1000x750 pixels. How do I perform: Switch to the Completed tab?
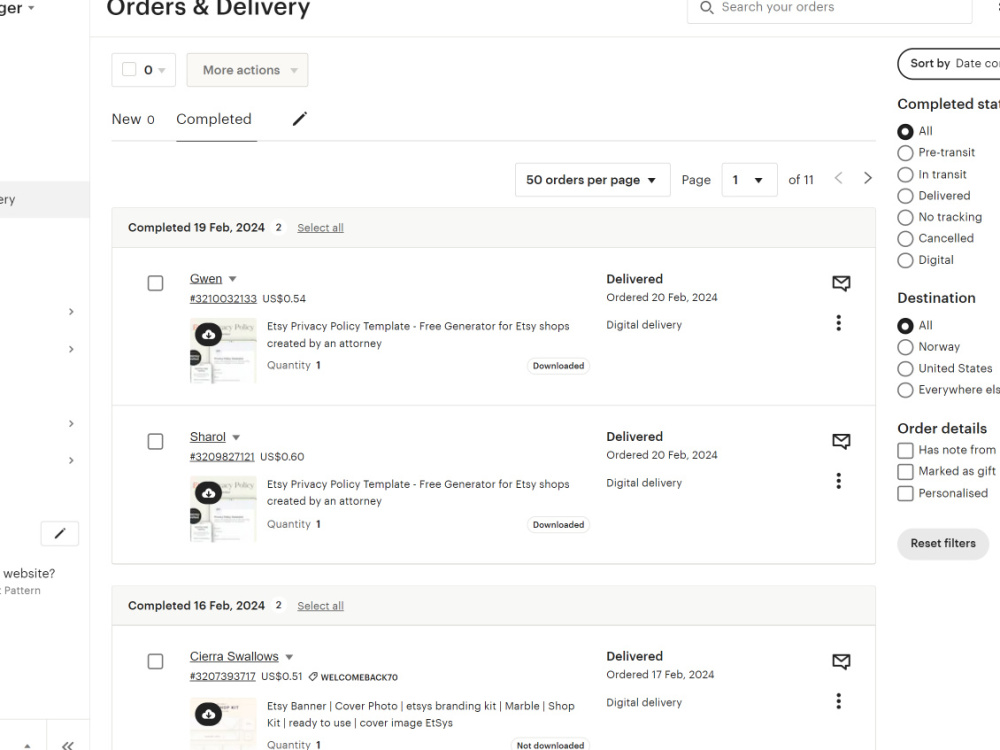pyautogui.click(x=214, y=119)
